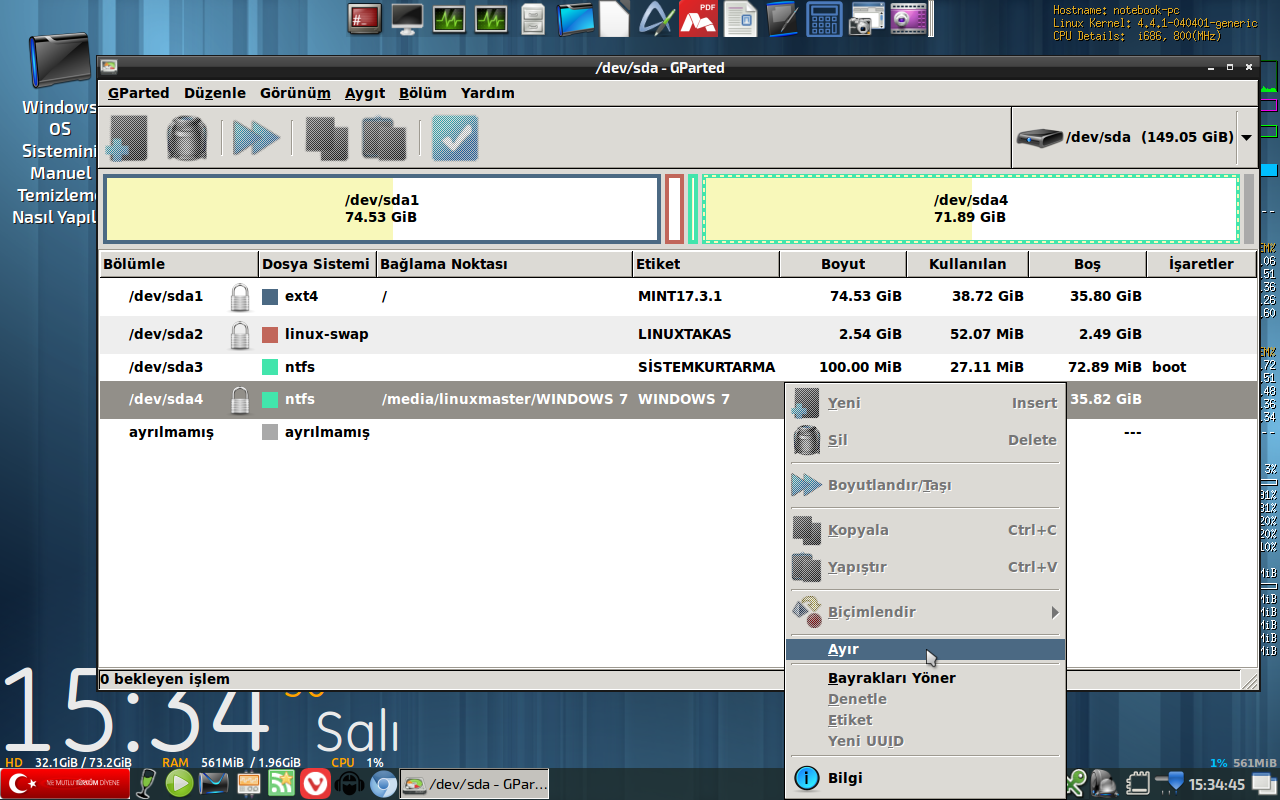Click the Turkish flag start menu button
Image resolution: width=1280 pixels, height=800 pixels.
point(65,784)
